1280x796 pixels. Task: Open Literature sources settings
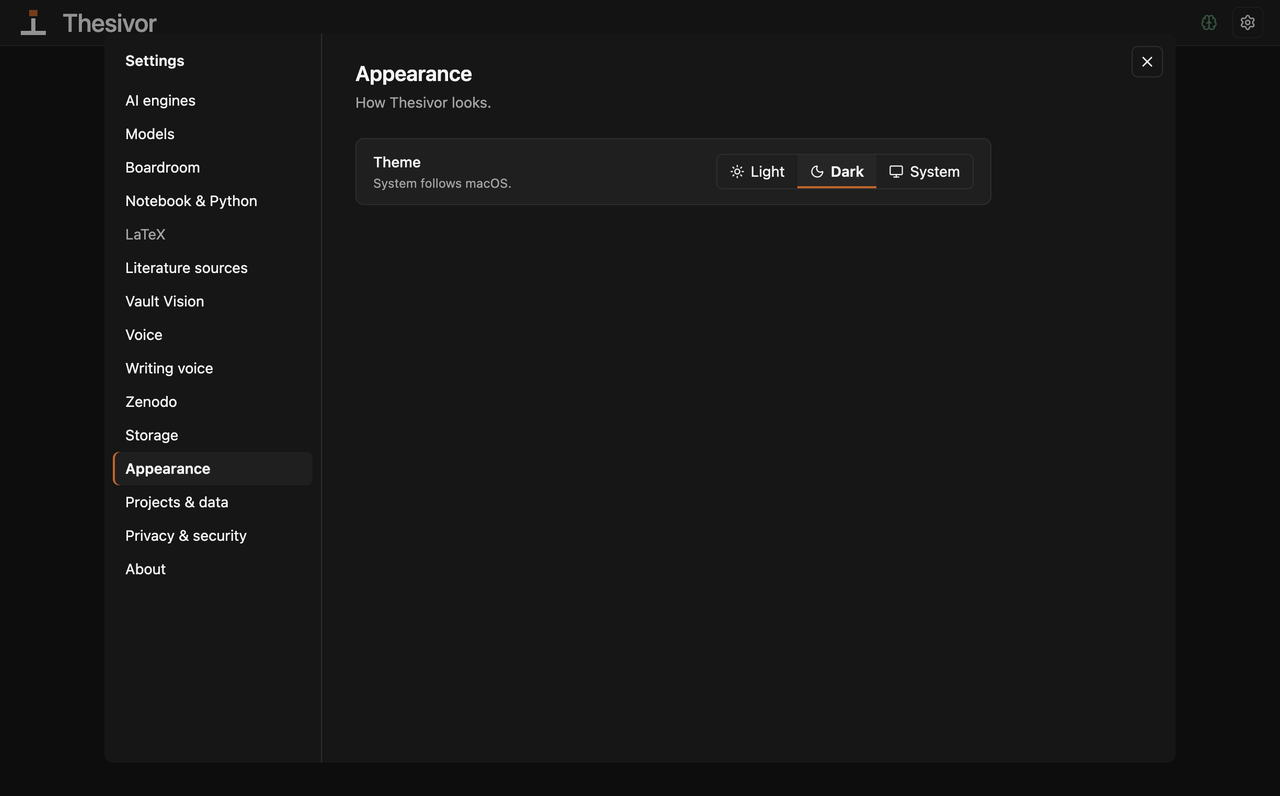[212, 268]
